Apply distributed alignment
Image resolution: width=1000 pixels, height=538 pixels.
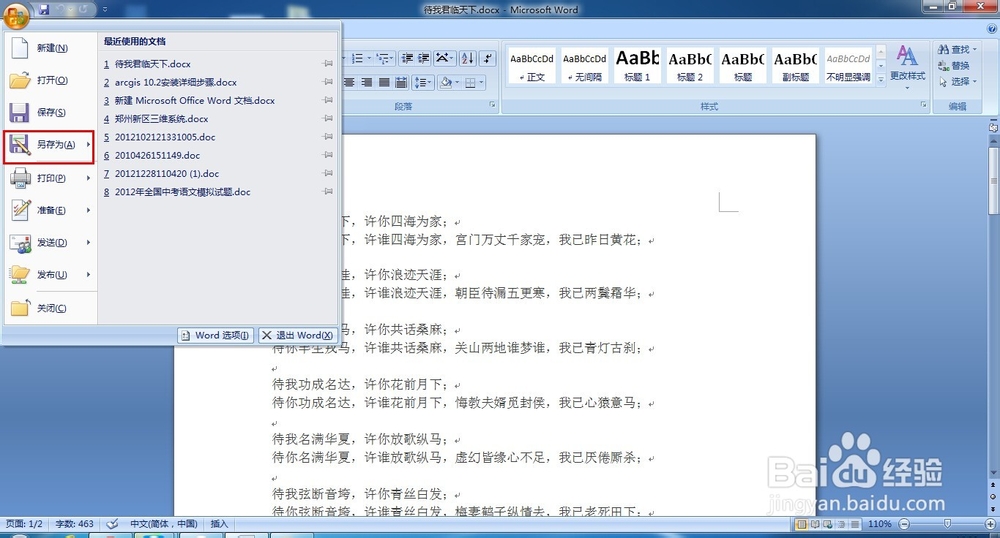click(x=401, y=82)
